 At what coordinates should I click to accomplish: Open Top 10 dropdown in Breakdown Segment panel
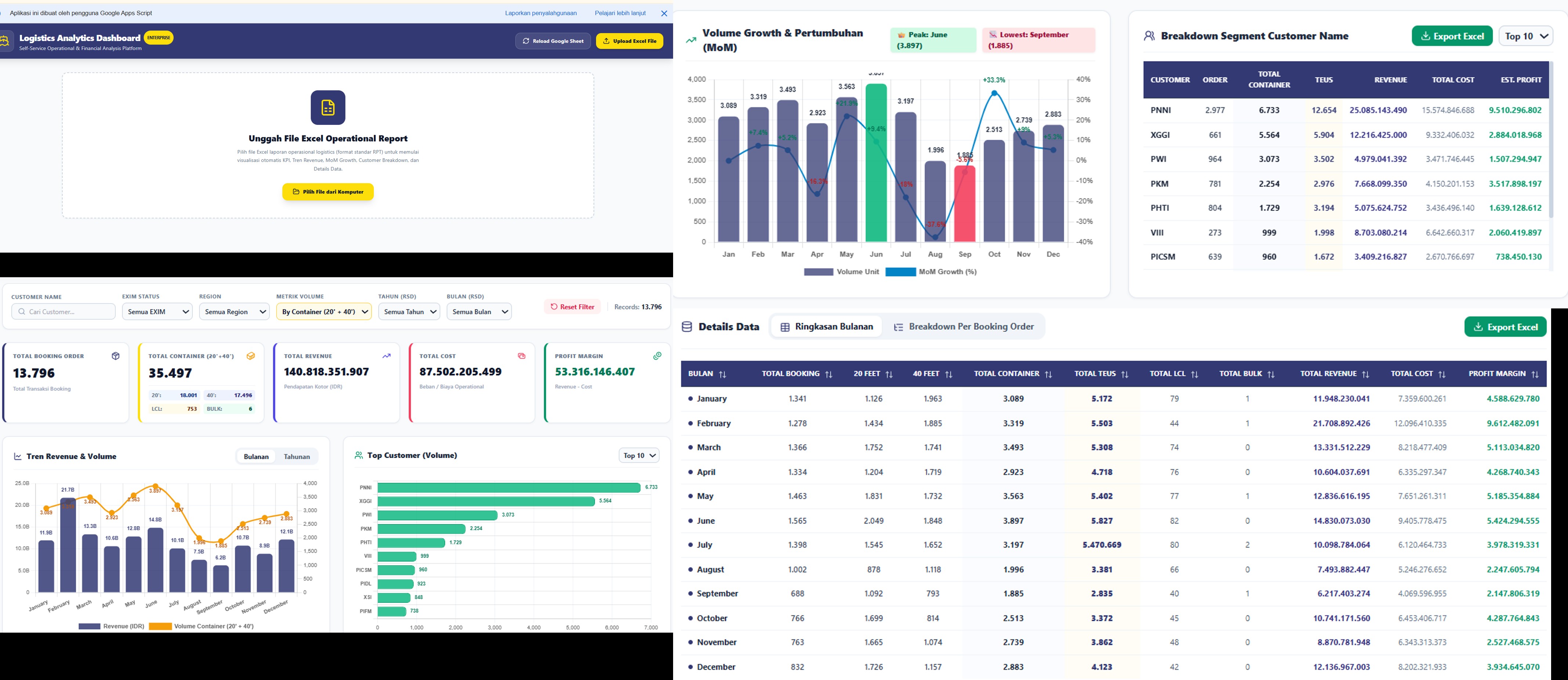(1526, 36)
